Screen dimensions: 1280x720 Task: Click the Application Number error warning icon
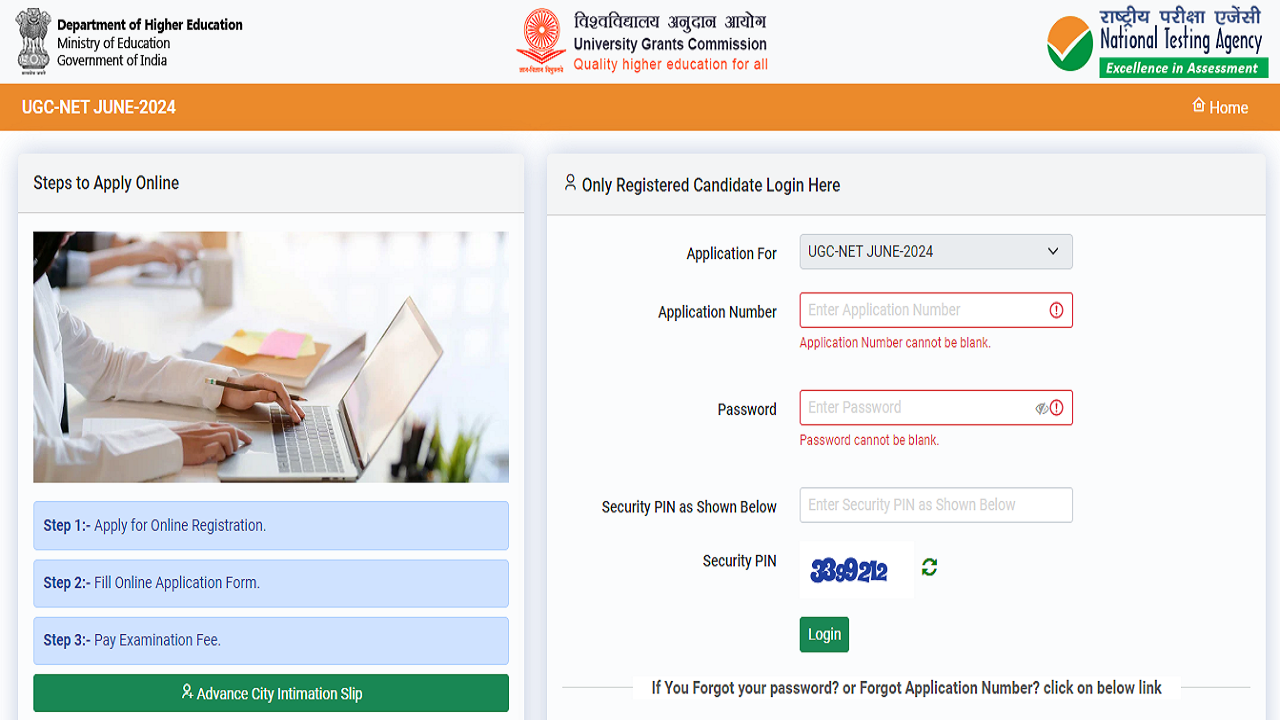1056,310
